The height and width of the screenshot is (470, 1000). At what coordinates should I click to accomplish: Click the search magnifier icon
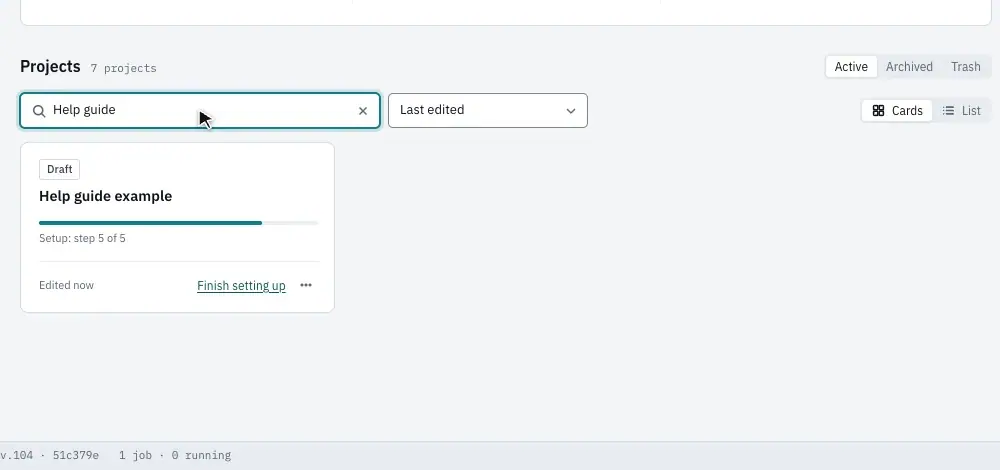coord(39,111)
